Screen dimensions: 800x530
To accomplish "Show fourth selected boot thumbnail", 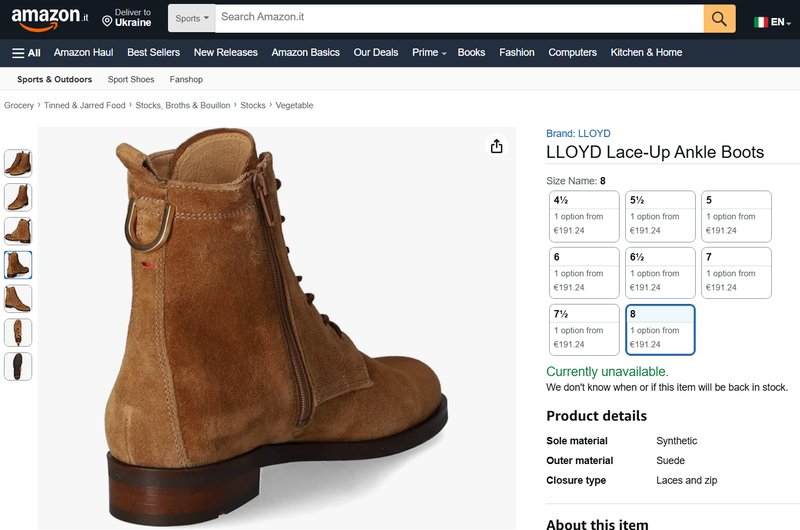I will (18, 265).
